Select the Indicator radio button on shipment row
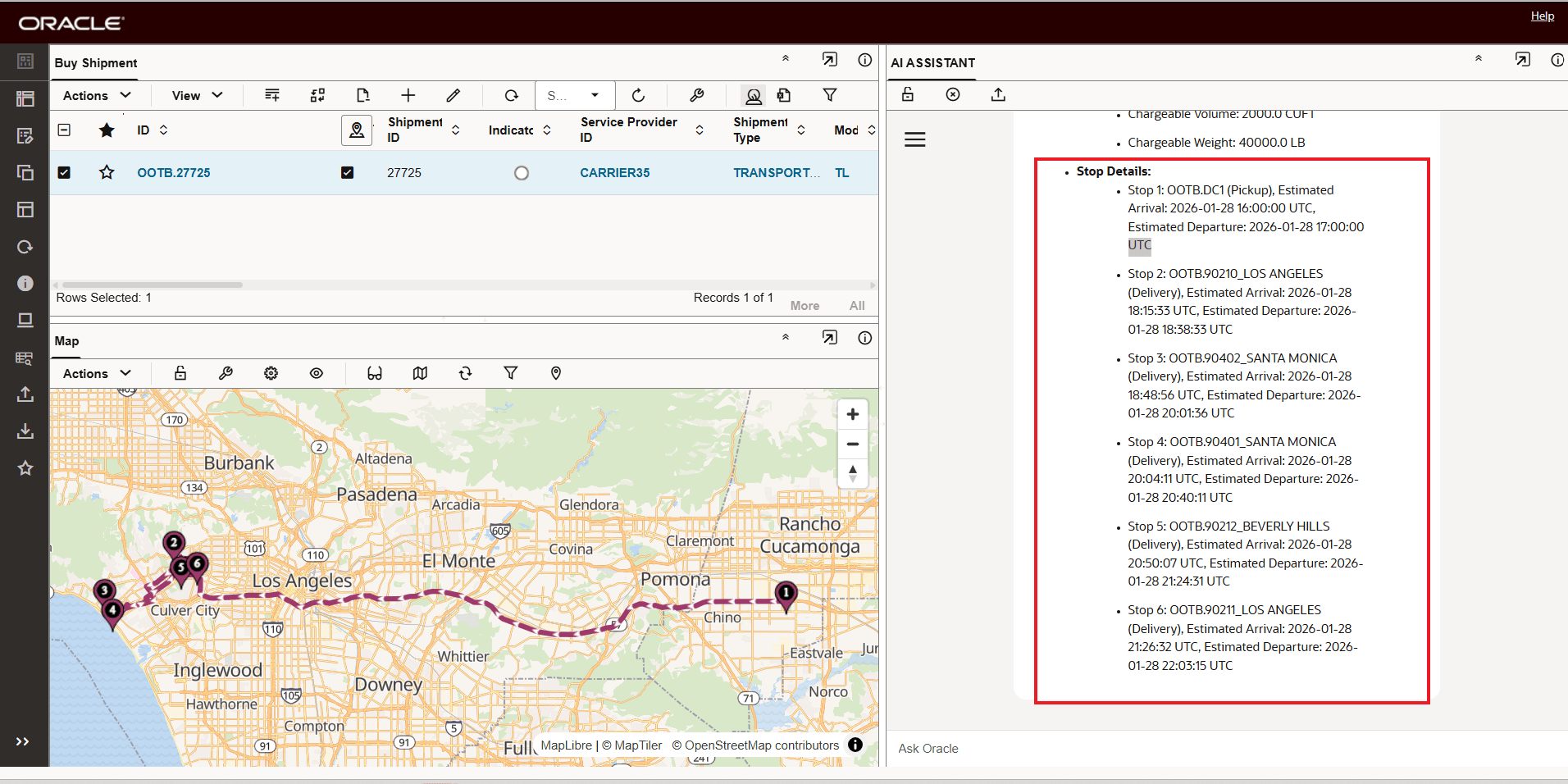1568x784 pixels. point(522,172)
